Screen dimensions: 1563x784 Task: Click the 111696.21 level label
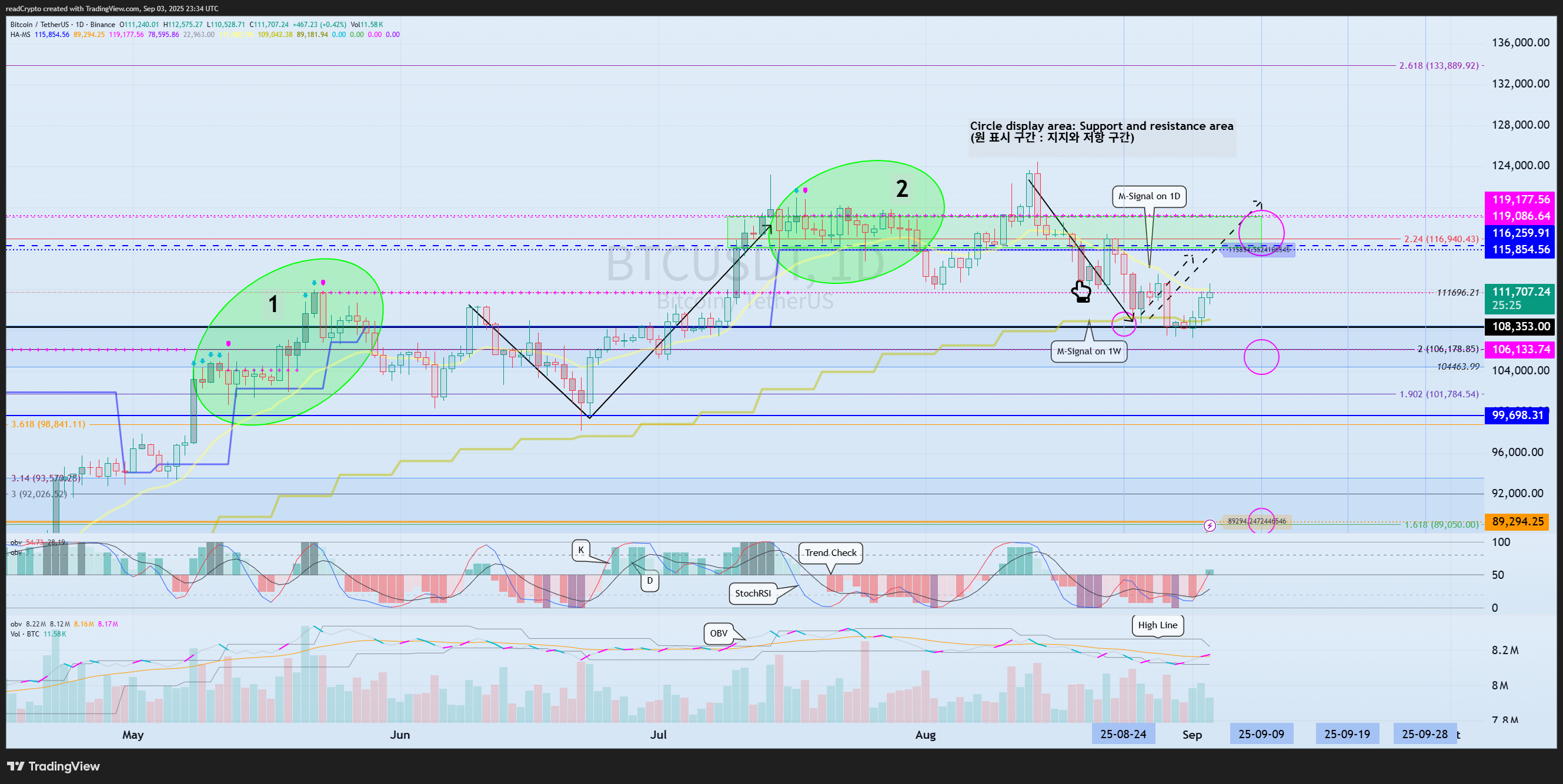1457,292
